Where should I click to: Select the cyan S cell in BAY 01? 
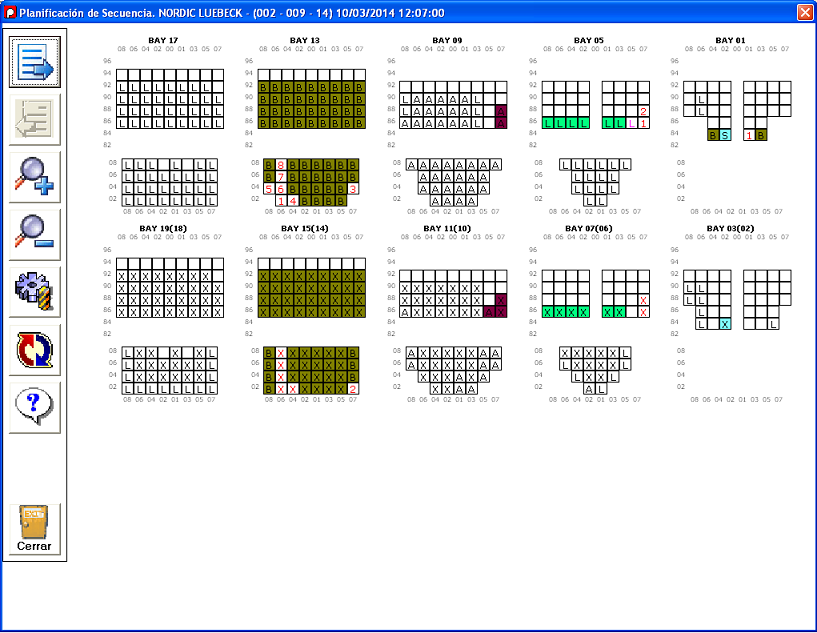coord(725,134)
